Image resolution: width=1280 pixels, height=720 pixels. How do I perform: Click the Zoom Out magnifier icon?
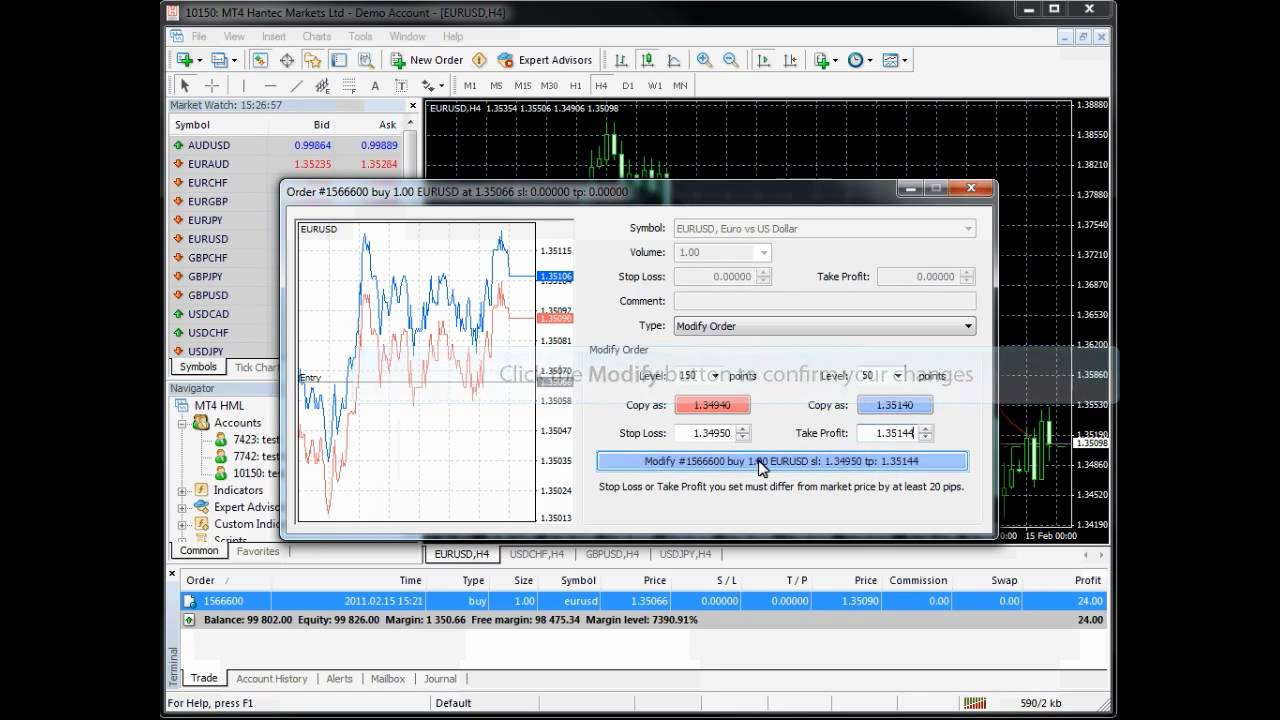(730, 60)
